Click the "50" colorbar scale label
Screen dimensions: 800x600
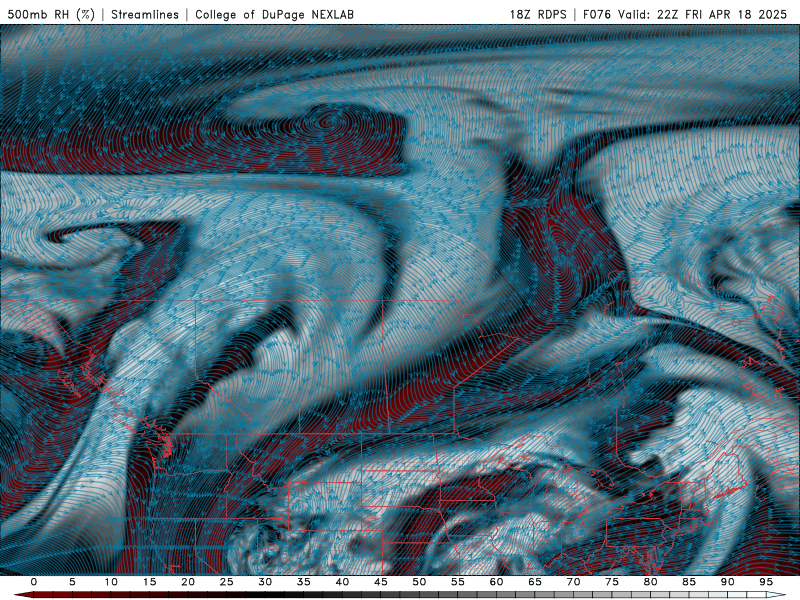[x=419, y=582]
